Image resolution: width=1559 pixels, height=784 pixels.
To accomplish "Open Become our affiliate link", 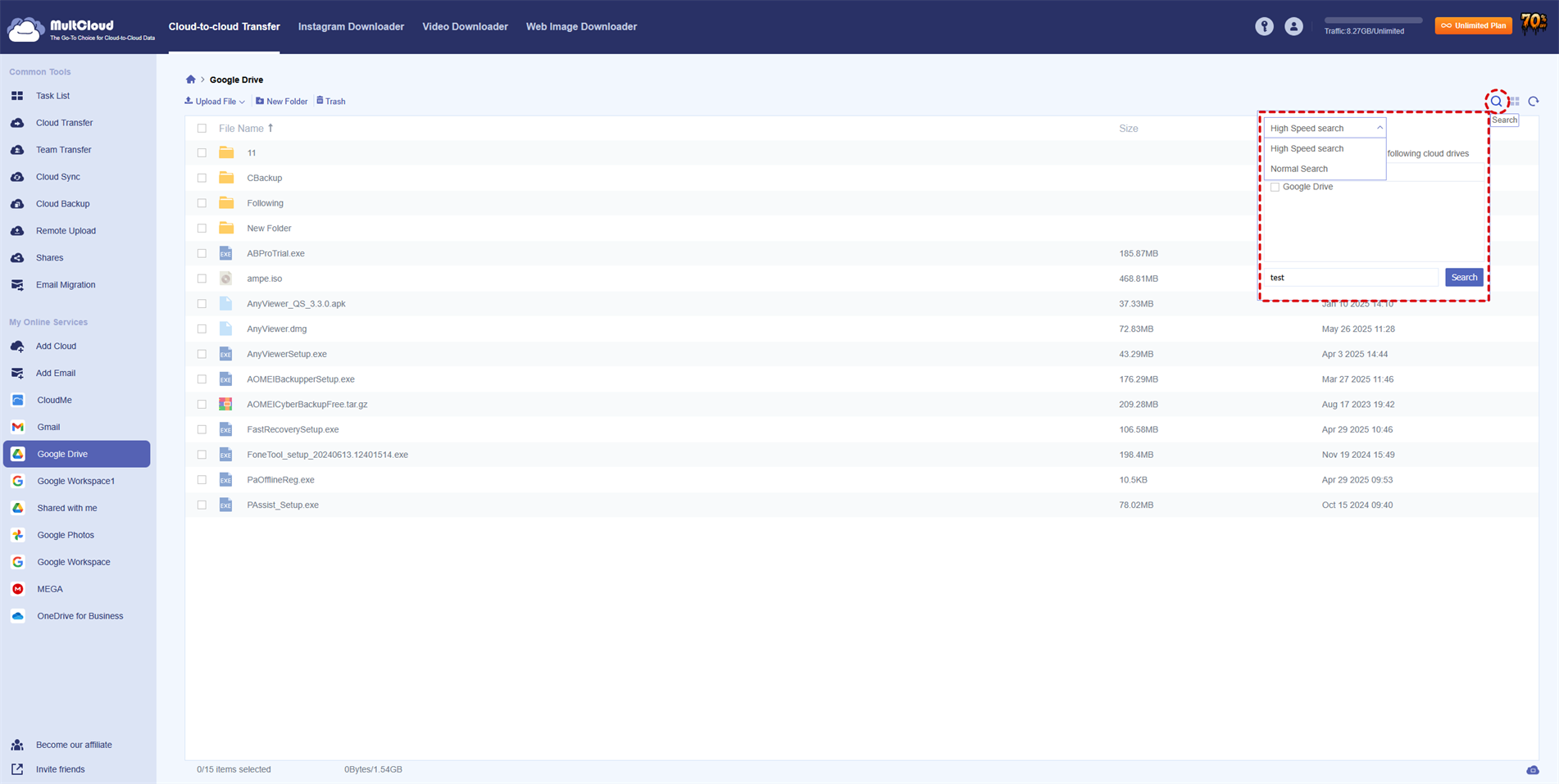I will coord(74,745).
